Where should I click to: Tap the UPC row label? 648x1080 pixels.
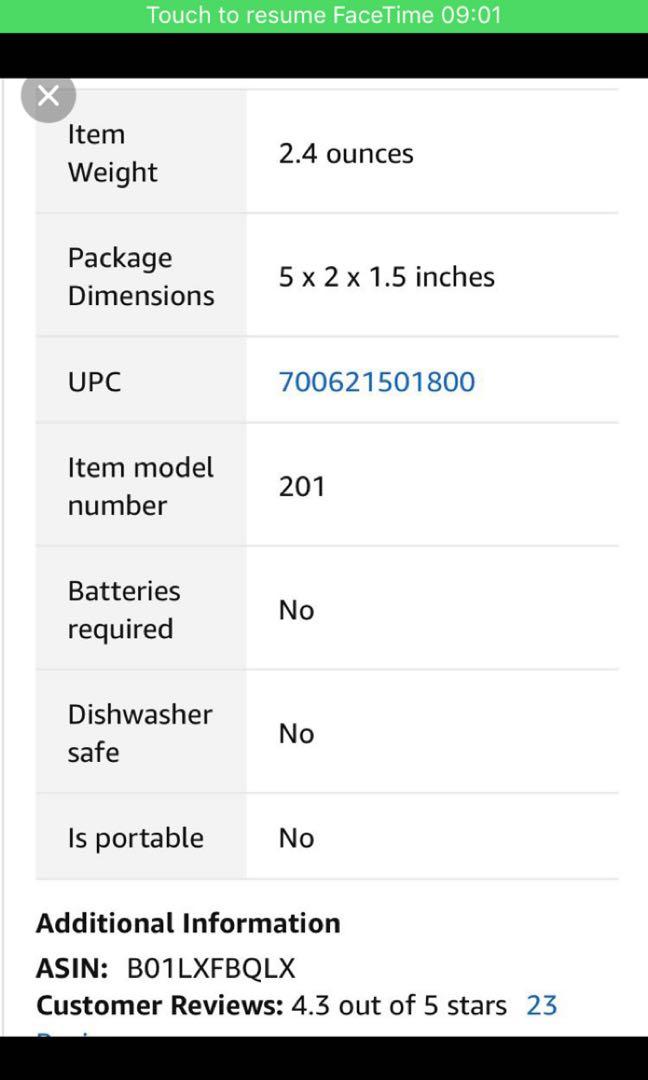click(x=94, y=382)
